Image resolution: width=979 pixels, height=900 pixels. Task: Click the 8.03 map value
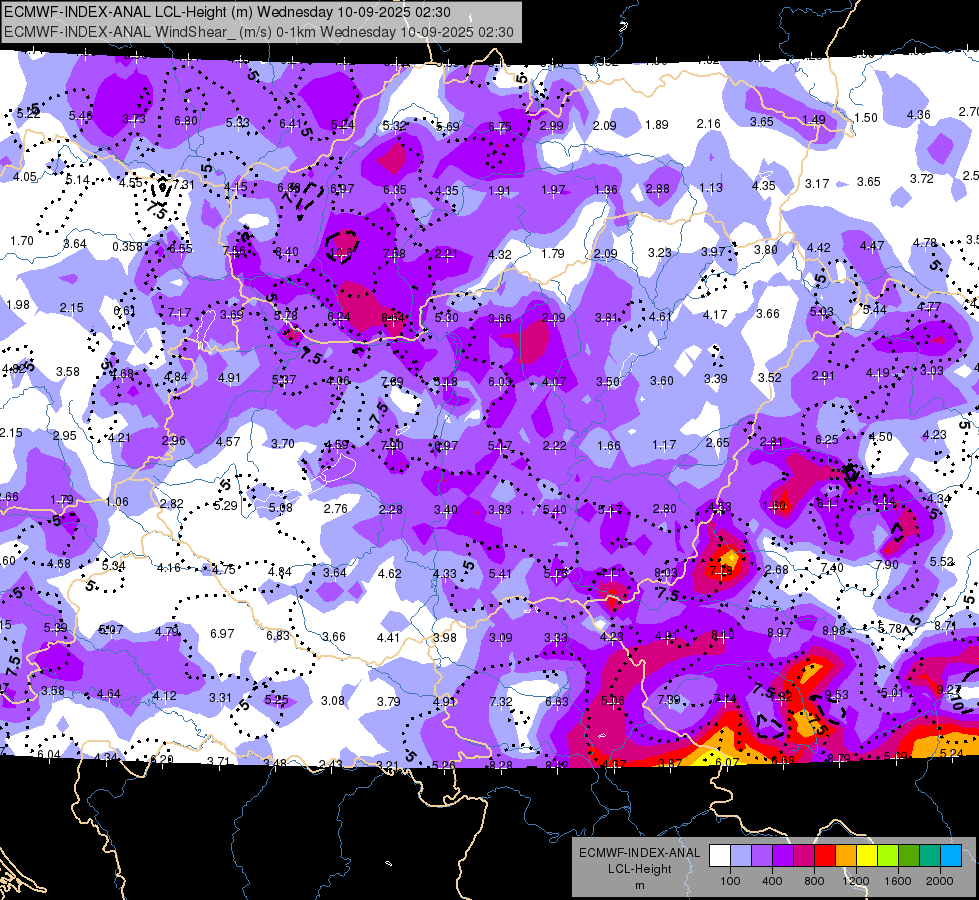click(666, 572)
